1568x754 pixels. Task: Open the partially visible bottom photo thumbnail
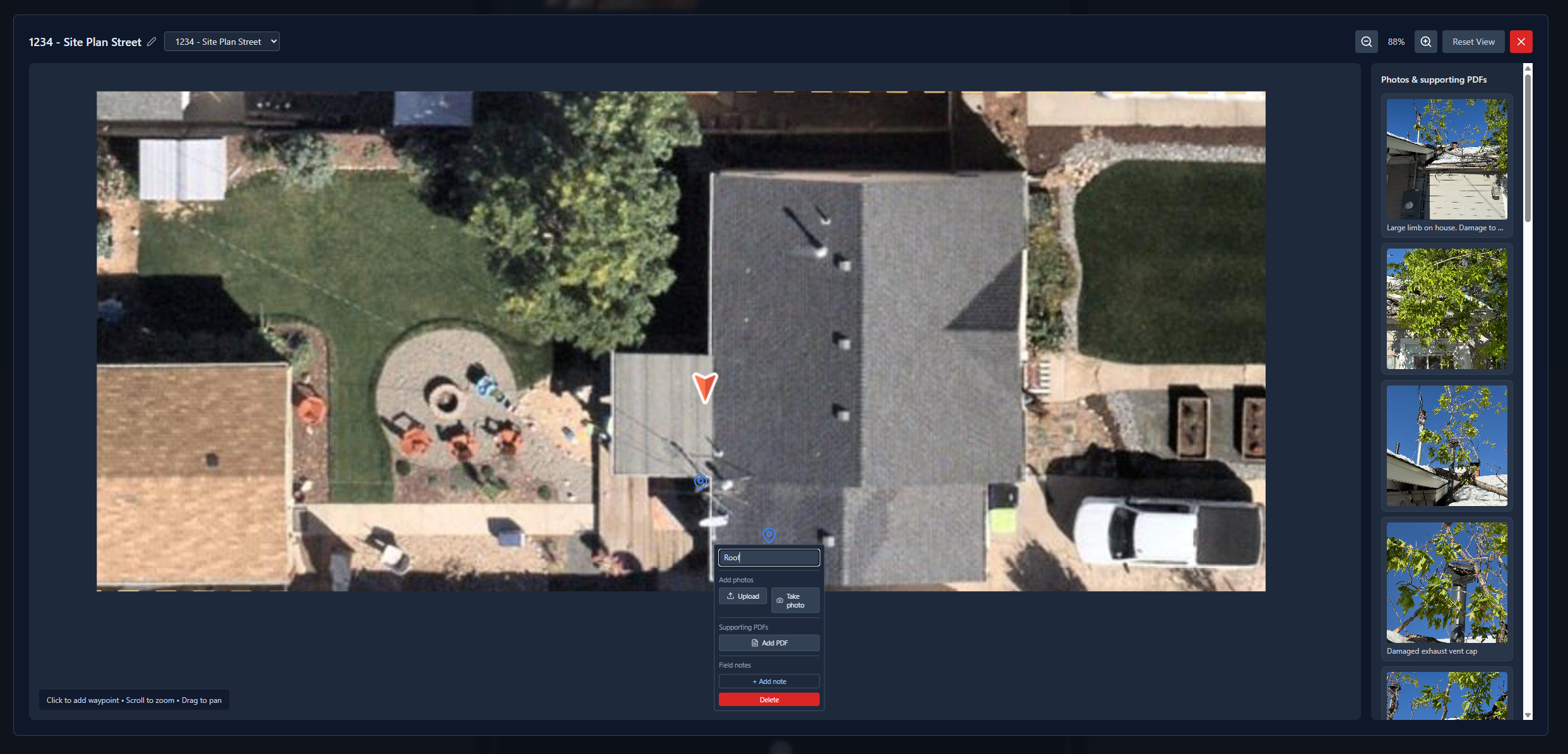coord(1447,695)
